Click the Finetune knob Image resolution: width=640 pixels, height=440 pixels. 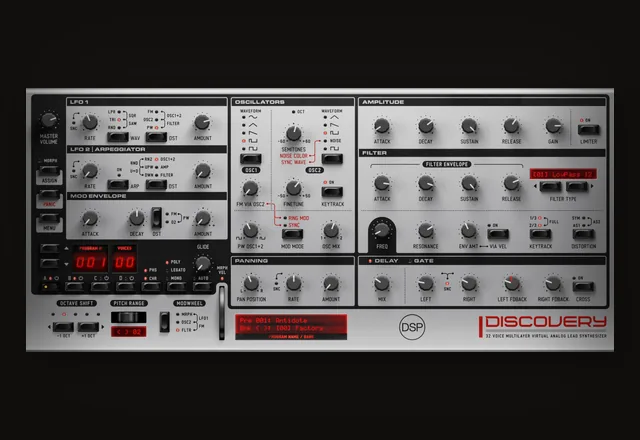(293, 188)
